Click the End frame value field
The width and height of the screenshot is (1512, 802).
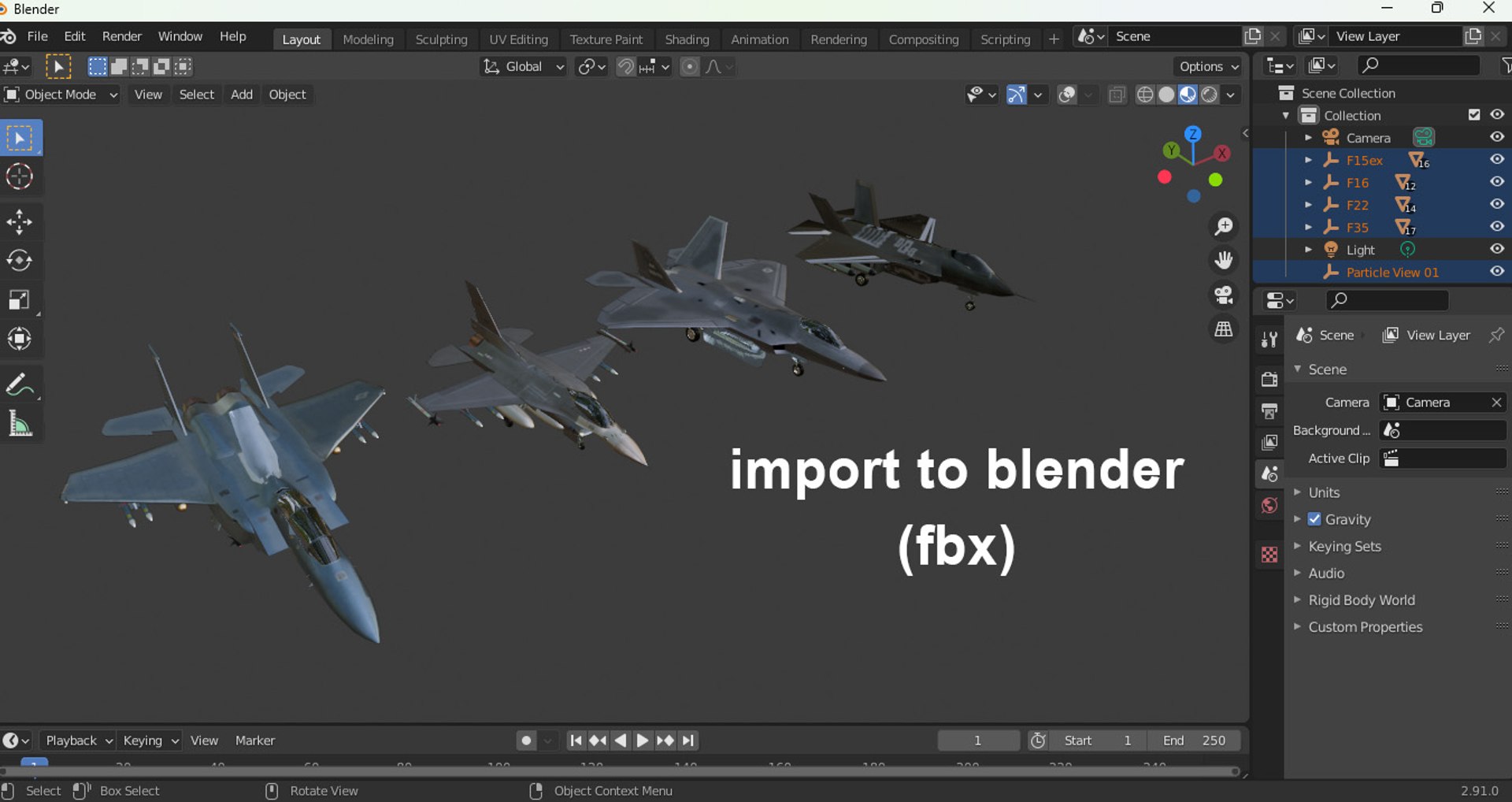(1195, 741)
